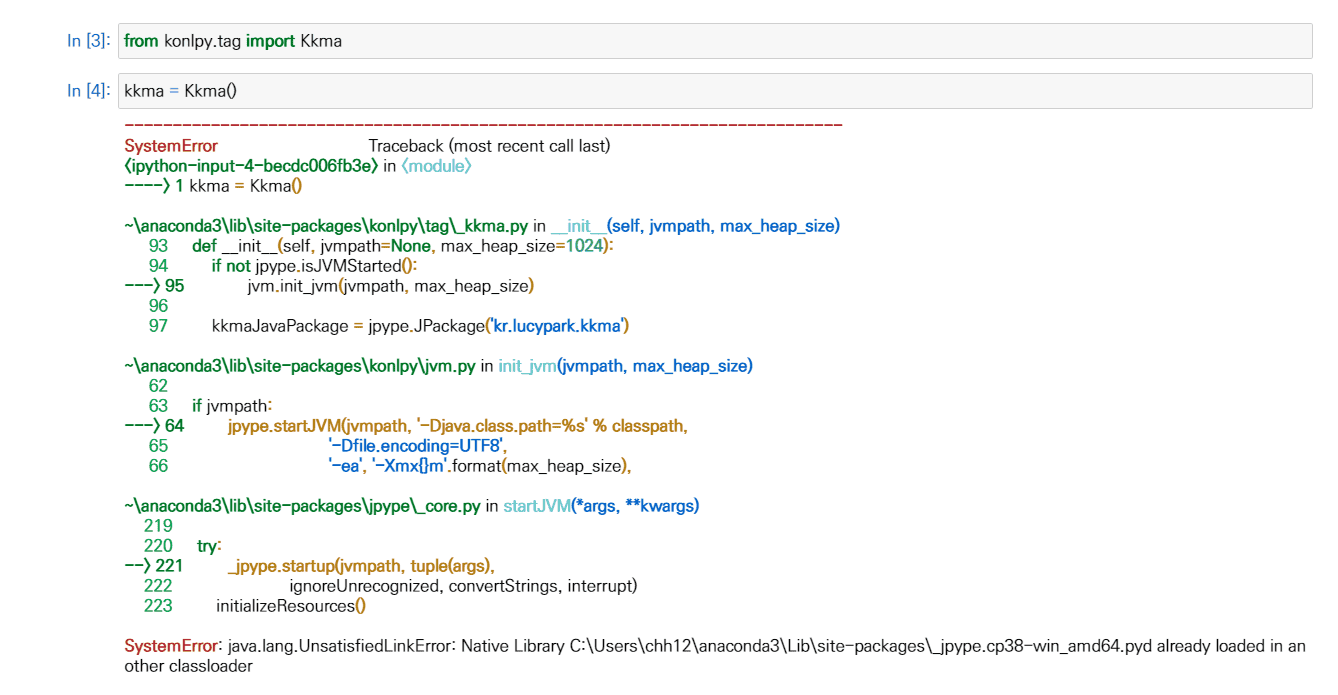
Task: Click the konlpy\jvm.py file path
Action: (300, 366)
